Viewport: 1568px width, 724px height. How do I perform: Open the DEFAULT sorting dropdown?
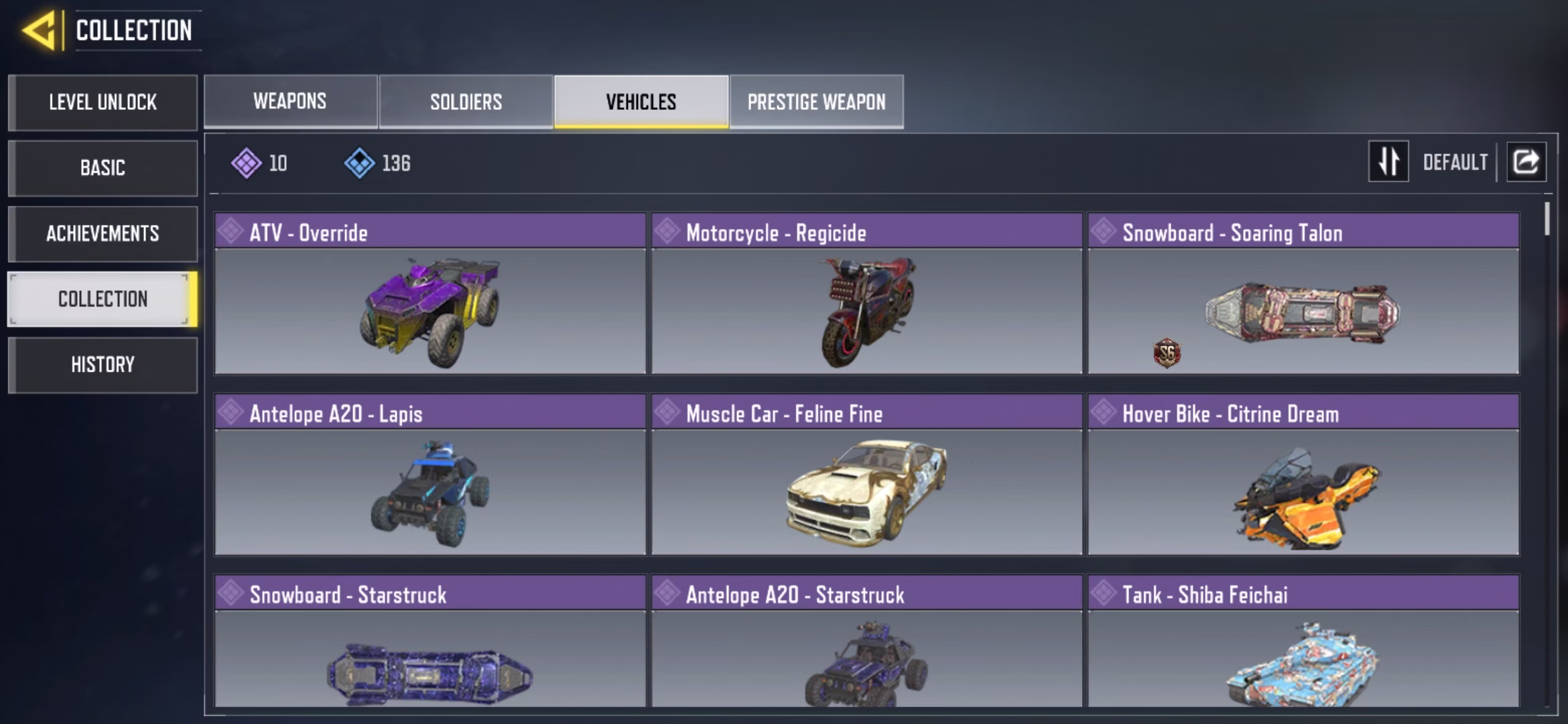pos(1455,162)
